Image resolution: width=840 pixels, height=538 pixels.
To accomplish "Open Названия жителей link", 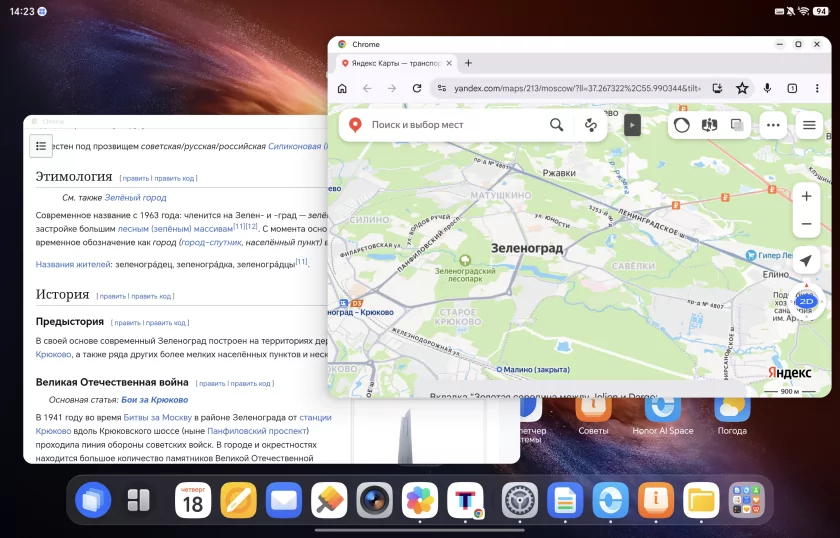I will point(73,264).
